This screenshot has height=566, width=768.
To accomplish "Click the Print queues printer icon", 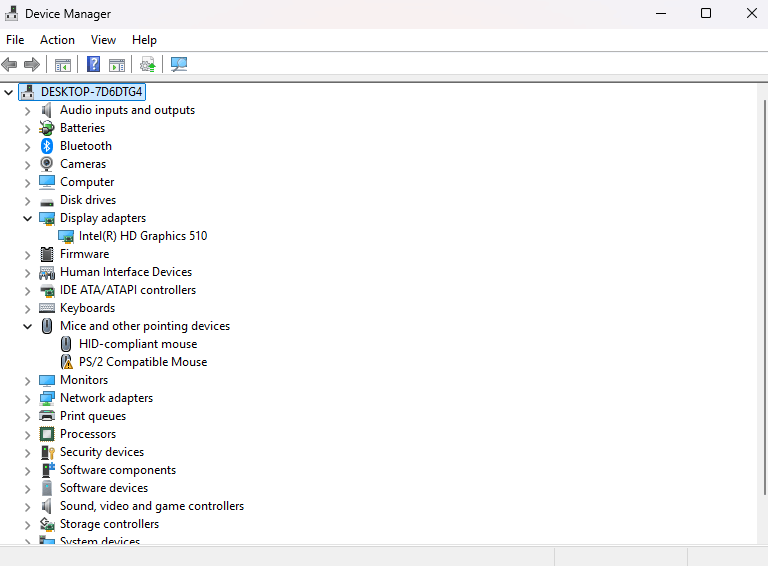I will (47, 416).
